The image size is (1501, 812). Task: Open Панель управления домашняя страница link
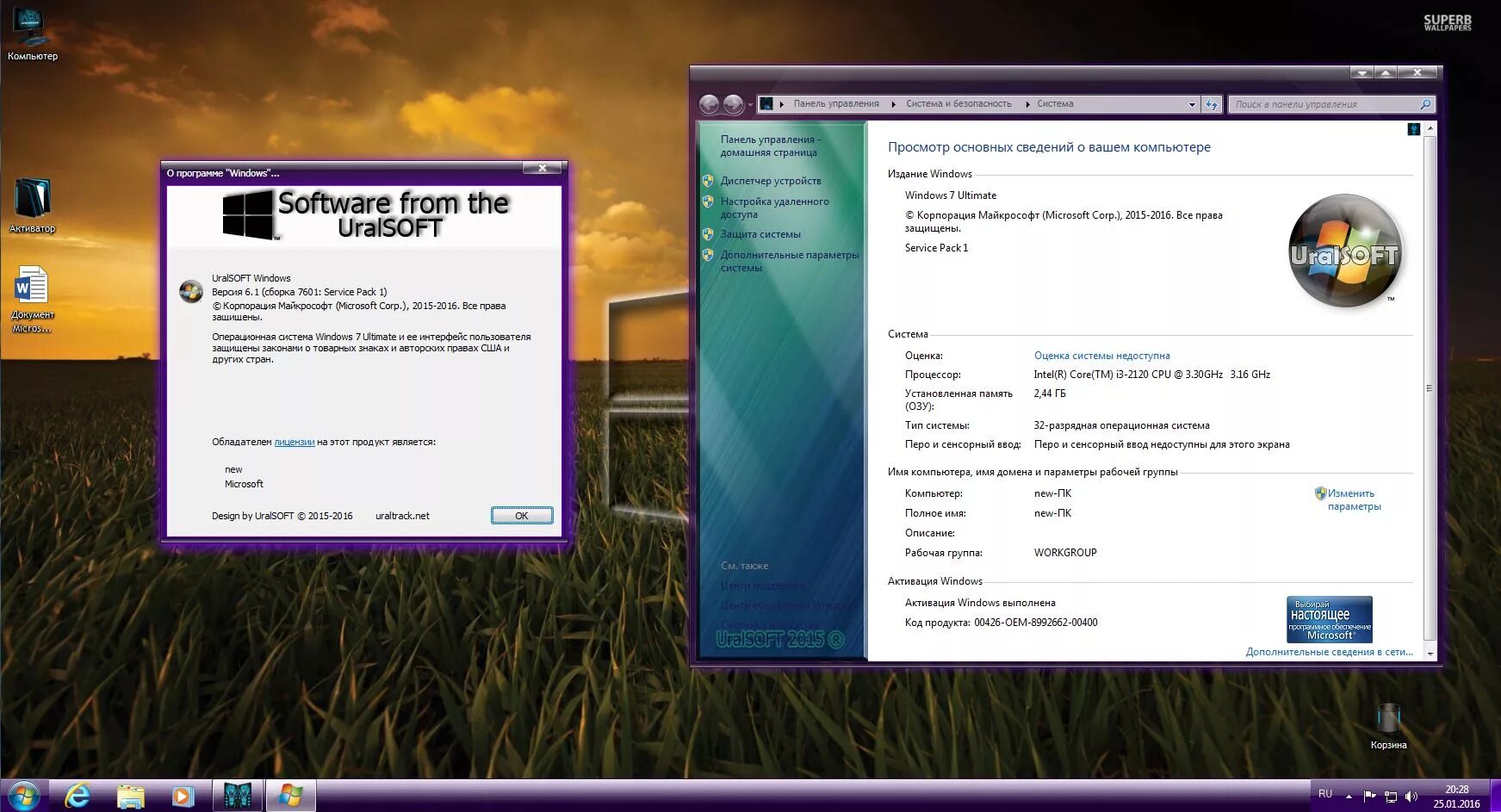click(x=770, y=146)
